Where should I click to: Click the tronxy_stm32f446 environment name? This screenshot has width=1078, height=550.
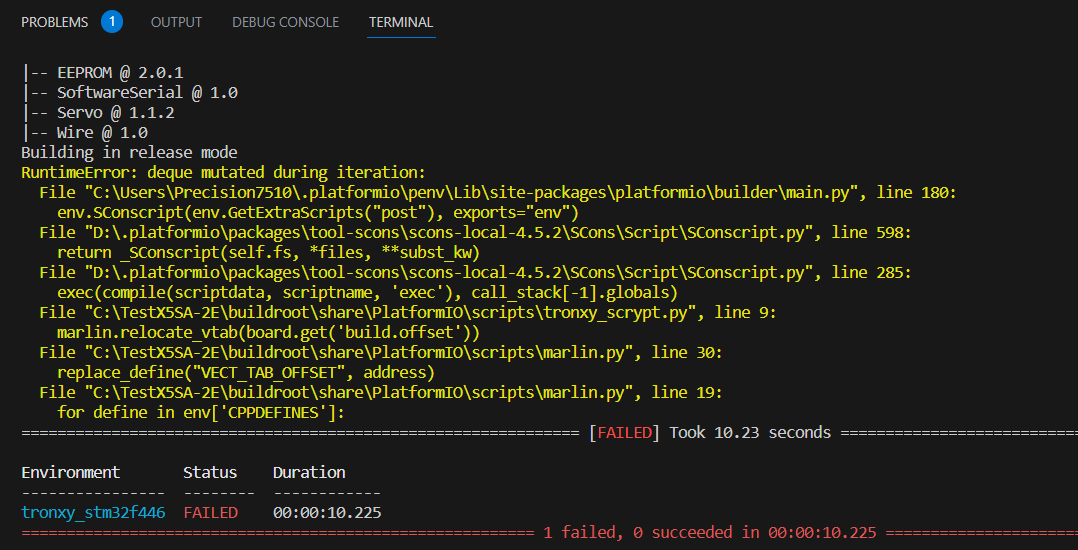(93, 513)
